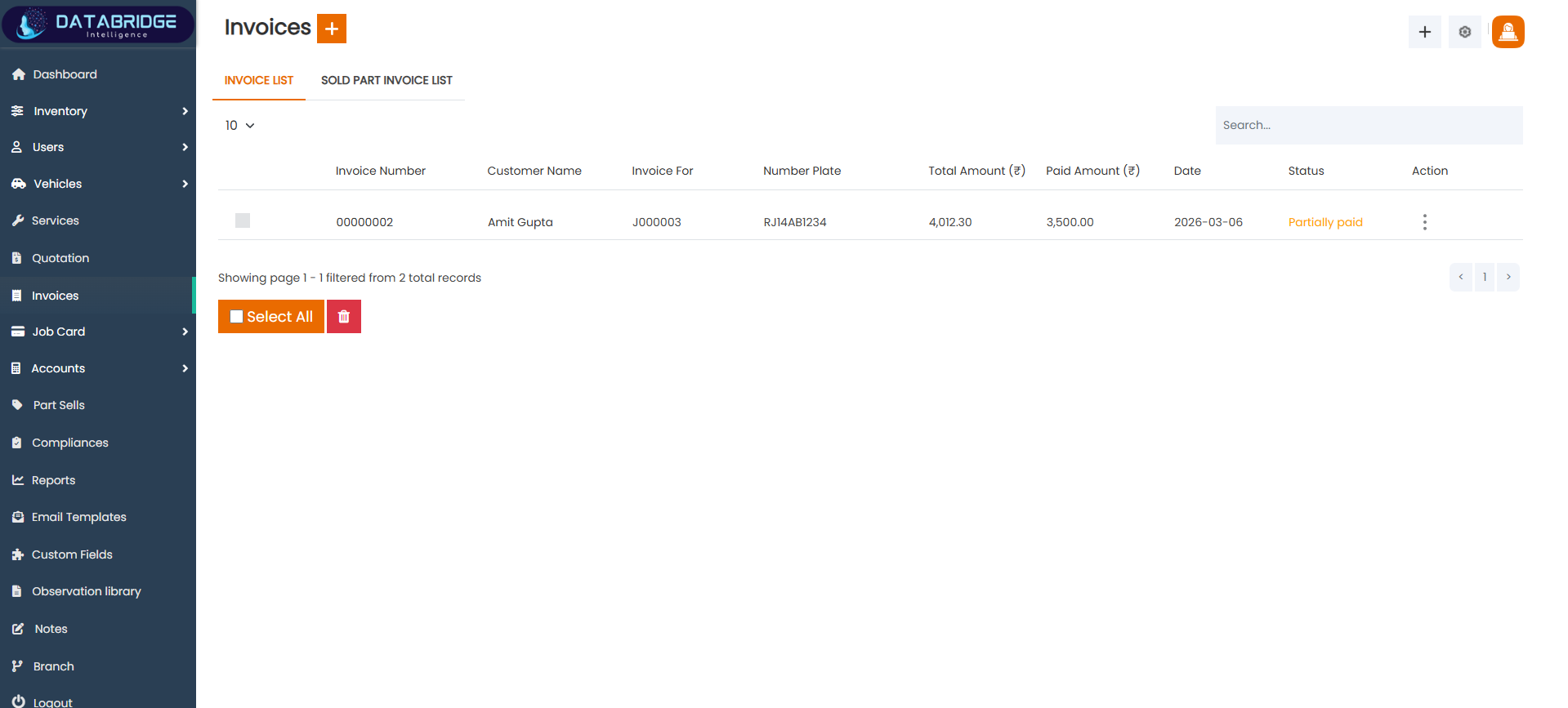
Task: Click customer name Amit Gupta
Action: click(x=520, y=222)
